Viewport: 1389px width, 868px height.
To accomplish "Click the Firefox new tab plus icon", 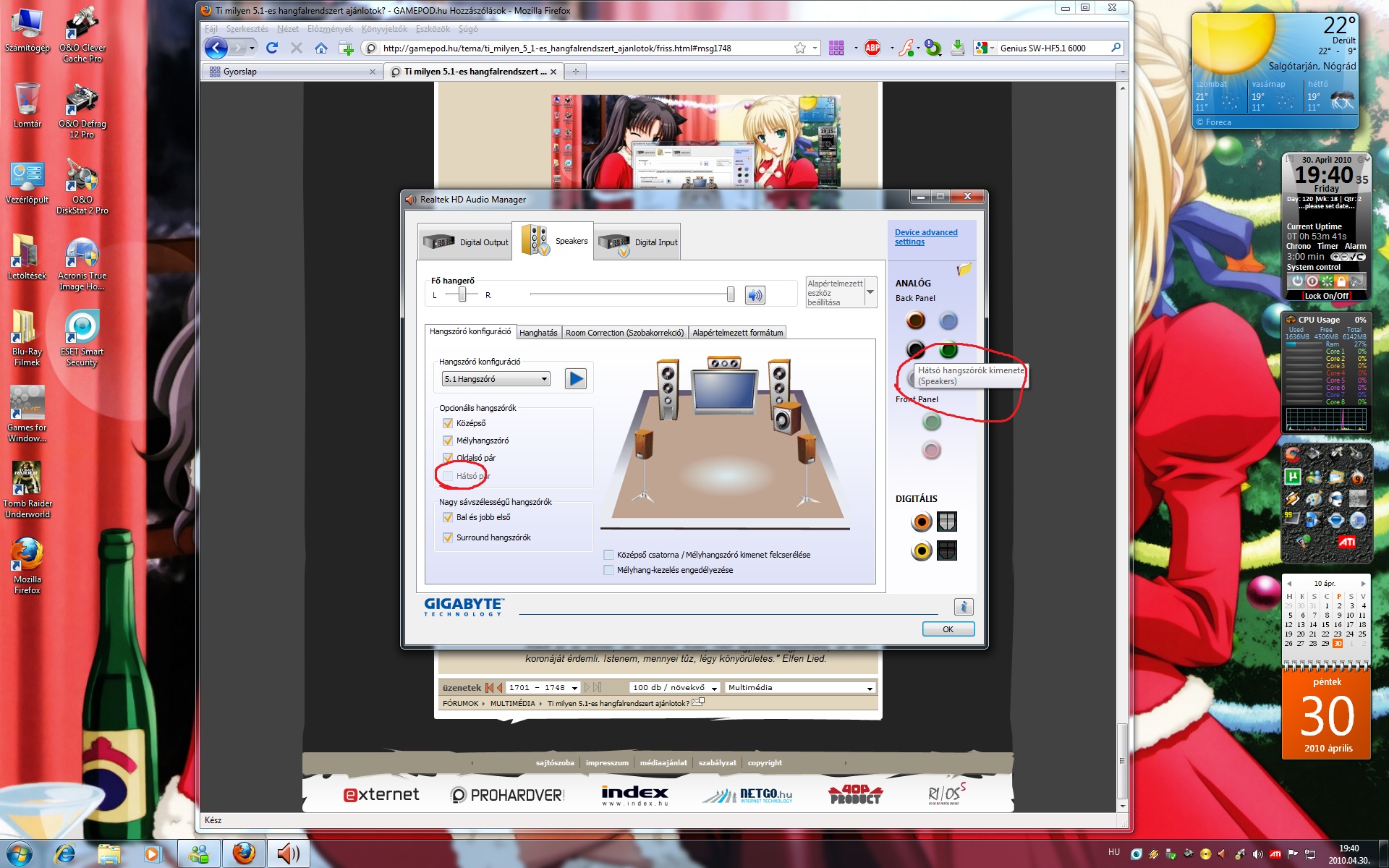I will pos(576,71).
